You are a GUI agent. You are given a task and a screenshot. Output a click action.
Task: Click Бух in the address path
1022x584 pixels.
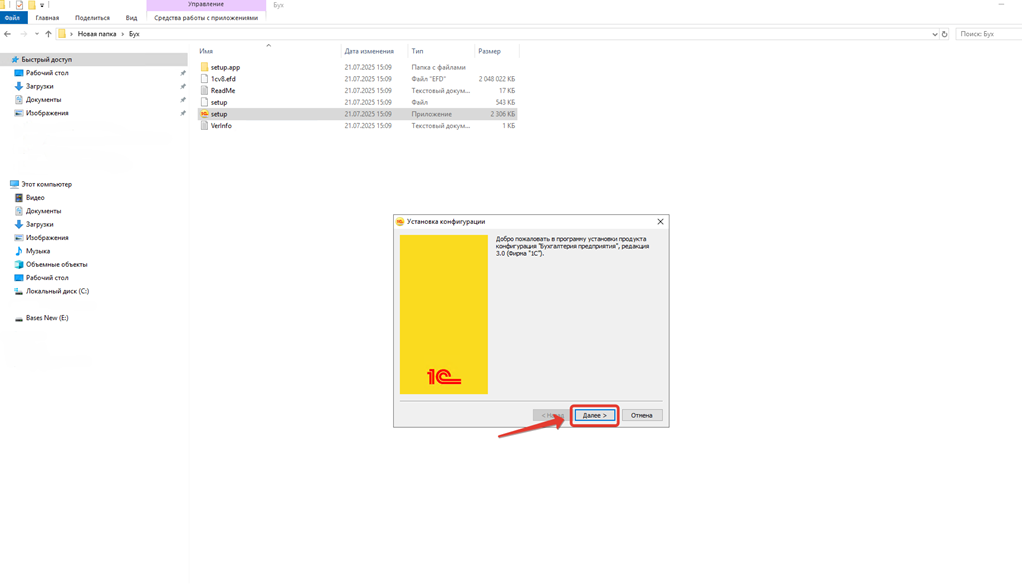[x=134, y=34]
